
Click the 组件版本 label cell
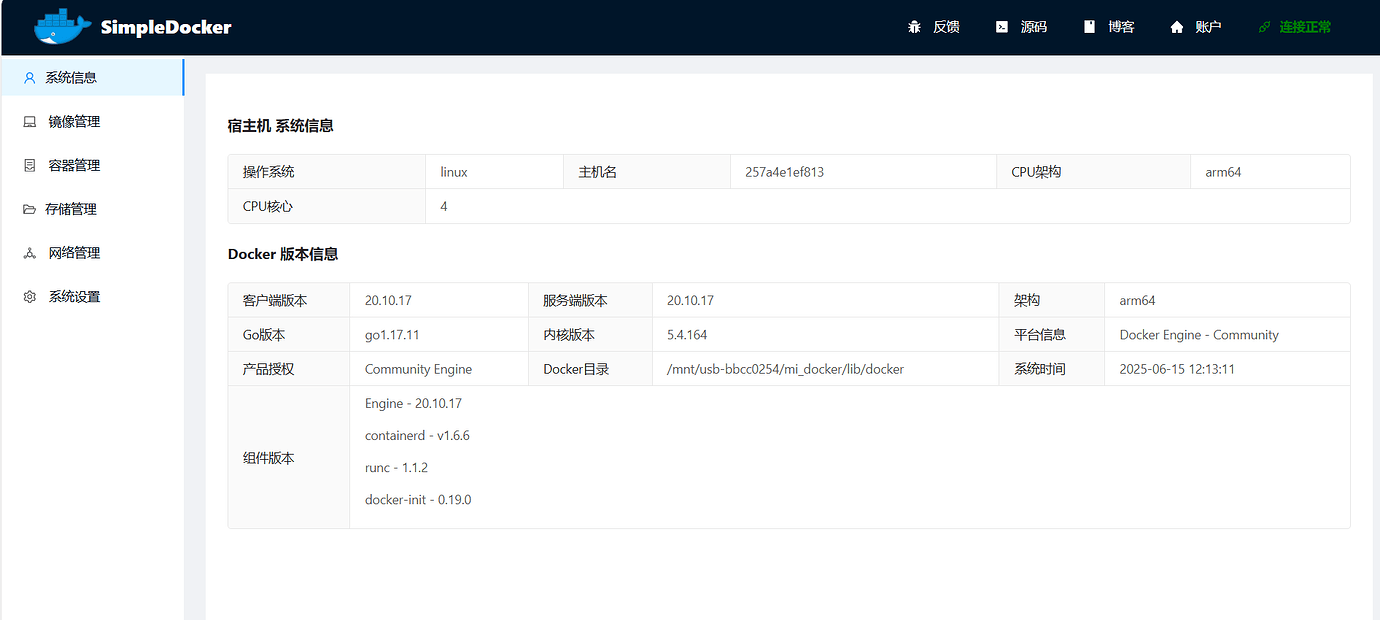[289, 457]
